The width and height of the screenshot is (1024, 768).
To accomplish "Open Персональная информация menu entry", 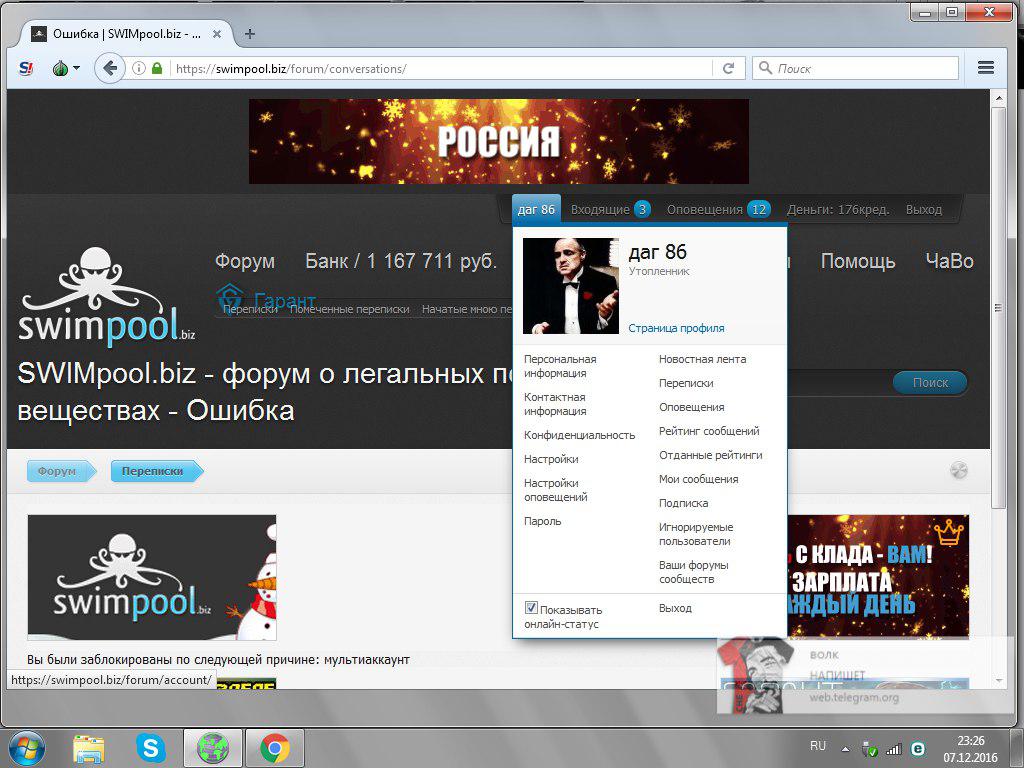I will pyautogui.click(x=560, y=366).
